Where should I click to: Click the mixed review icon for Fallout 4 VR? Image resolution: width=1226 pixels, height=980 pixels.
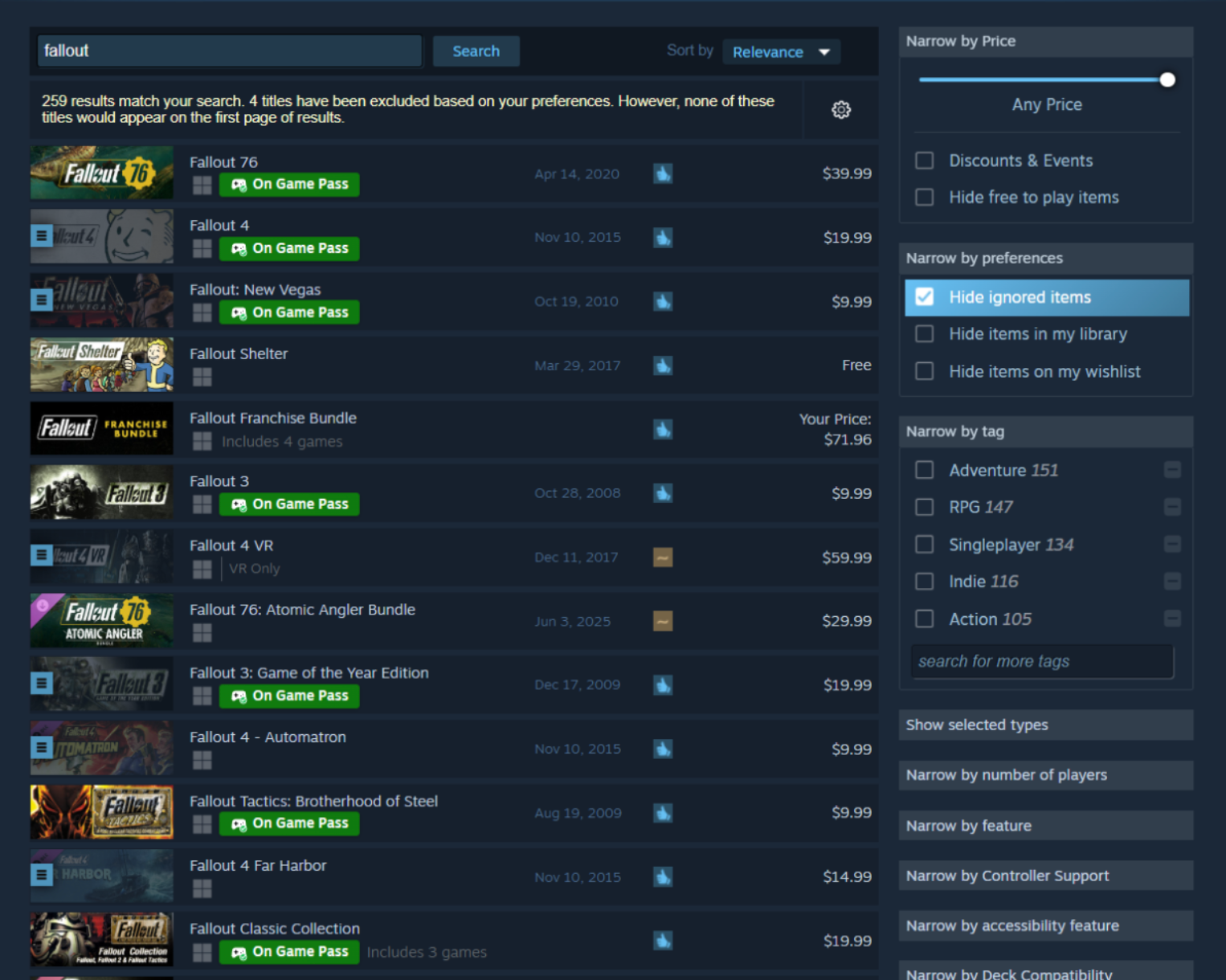662,557
